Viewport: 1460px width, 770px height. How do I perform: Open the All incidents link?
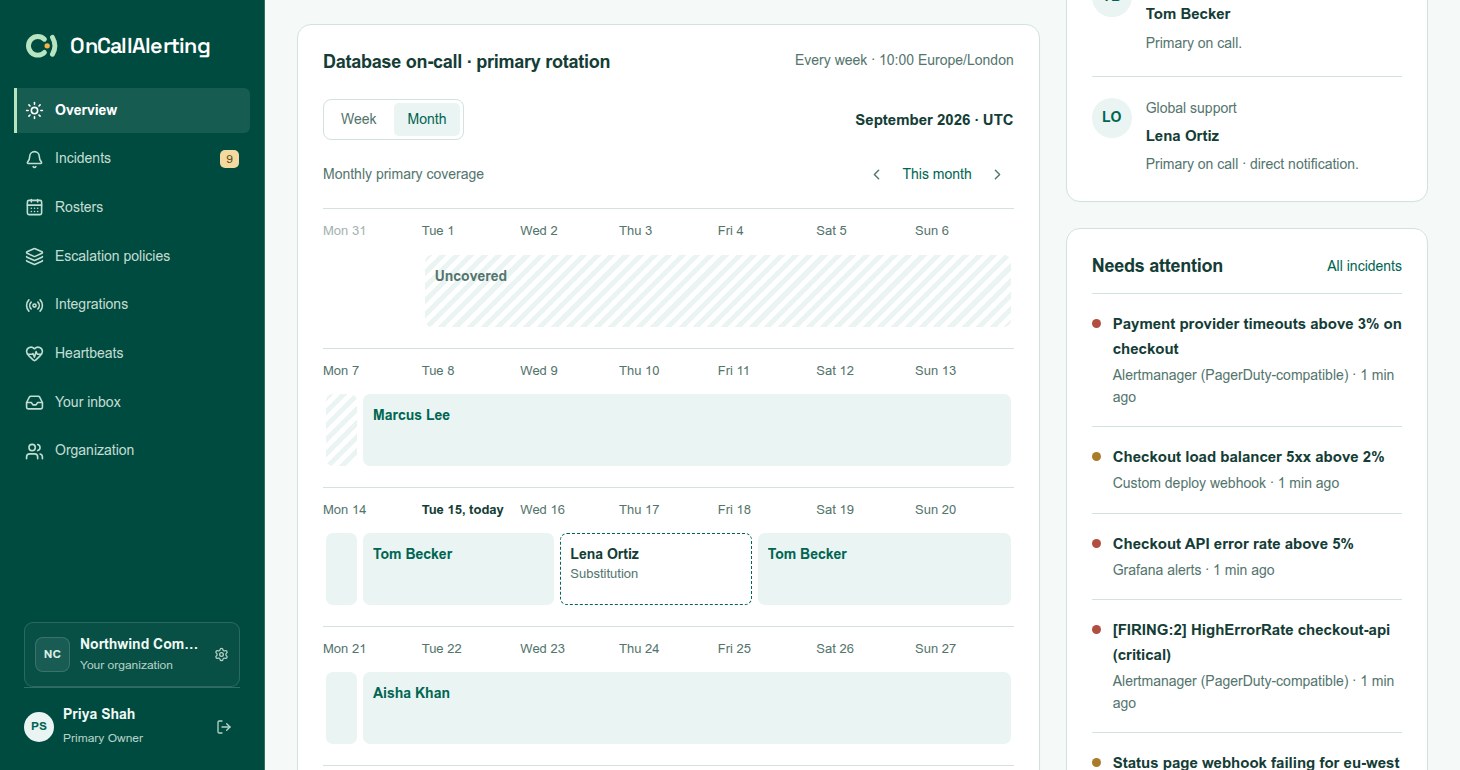click(1364, 266)
